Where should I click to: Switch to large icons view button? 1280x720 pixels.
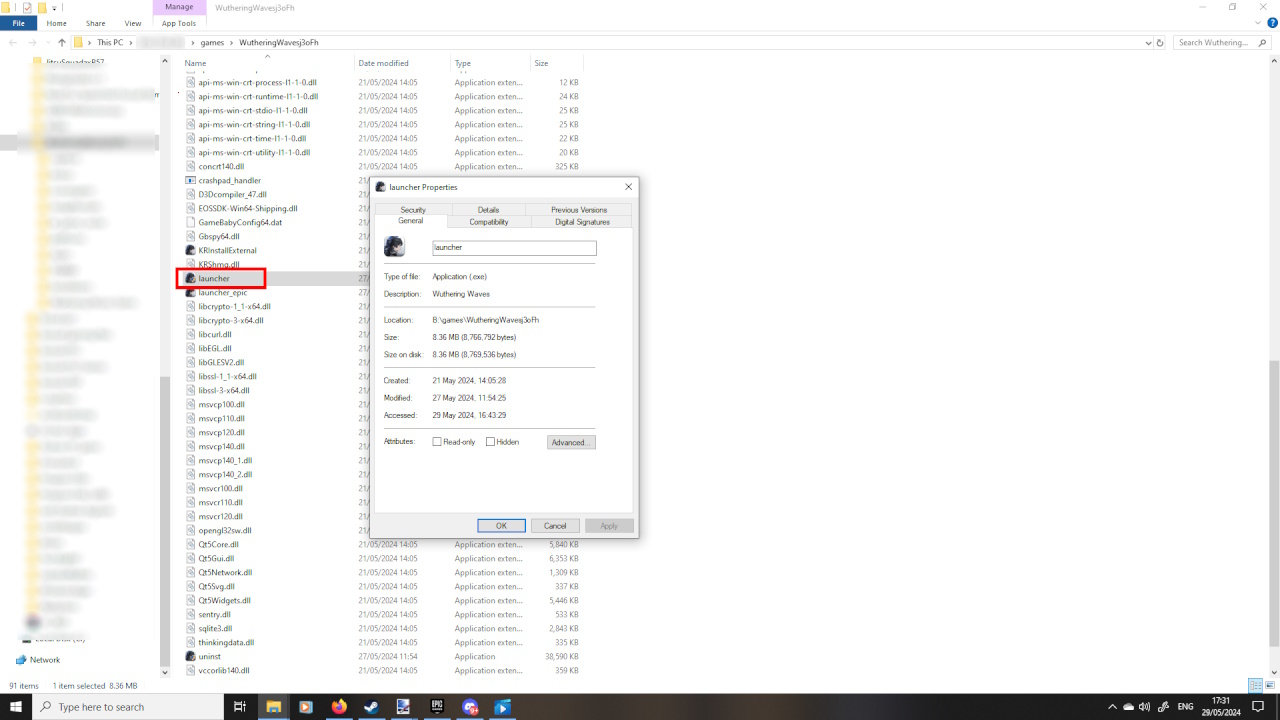coord(1269,686)
